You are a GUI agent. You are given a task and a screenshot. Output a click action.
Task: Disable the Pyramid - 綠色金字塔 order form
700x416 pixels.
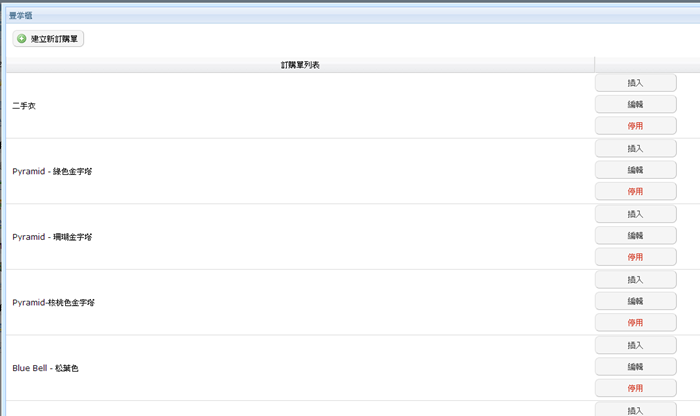[x=636, y=191]
